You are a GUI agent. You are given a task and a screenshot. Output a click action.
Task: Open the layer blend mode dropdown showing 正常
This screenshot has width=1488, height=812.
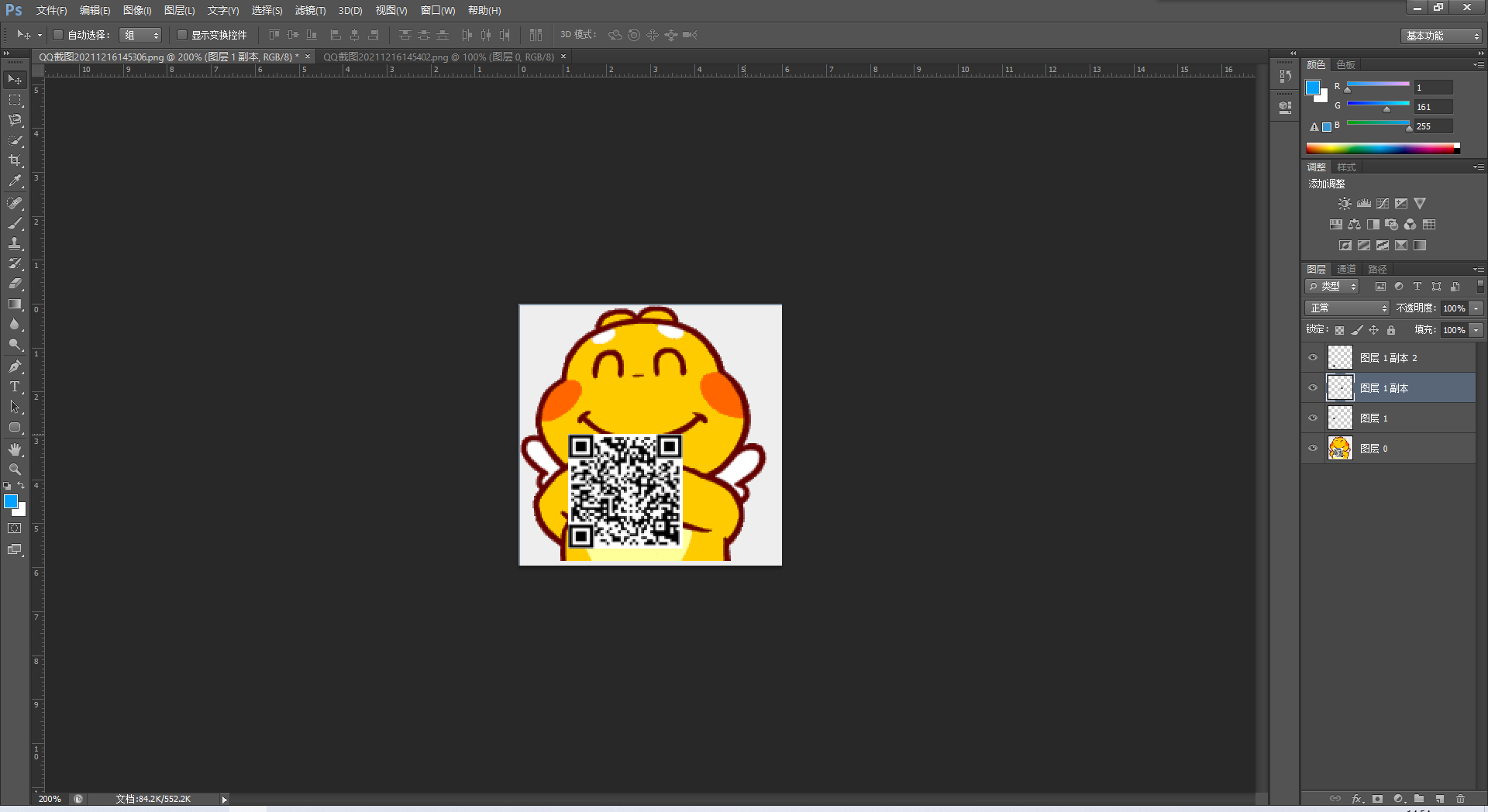pyautogui.click(x=1346, y=308)
